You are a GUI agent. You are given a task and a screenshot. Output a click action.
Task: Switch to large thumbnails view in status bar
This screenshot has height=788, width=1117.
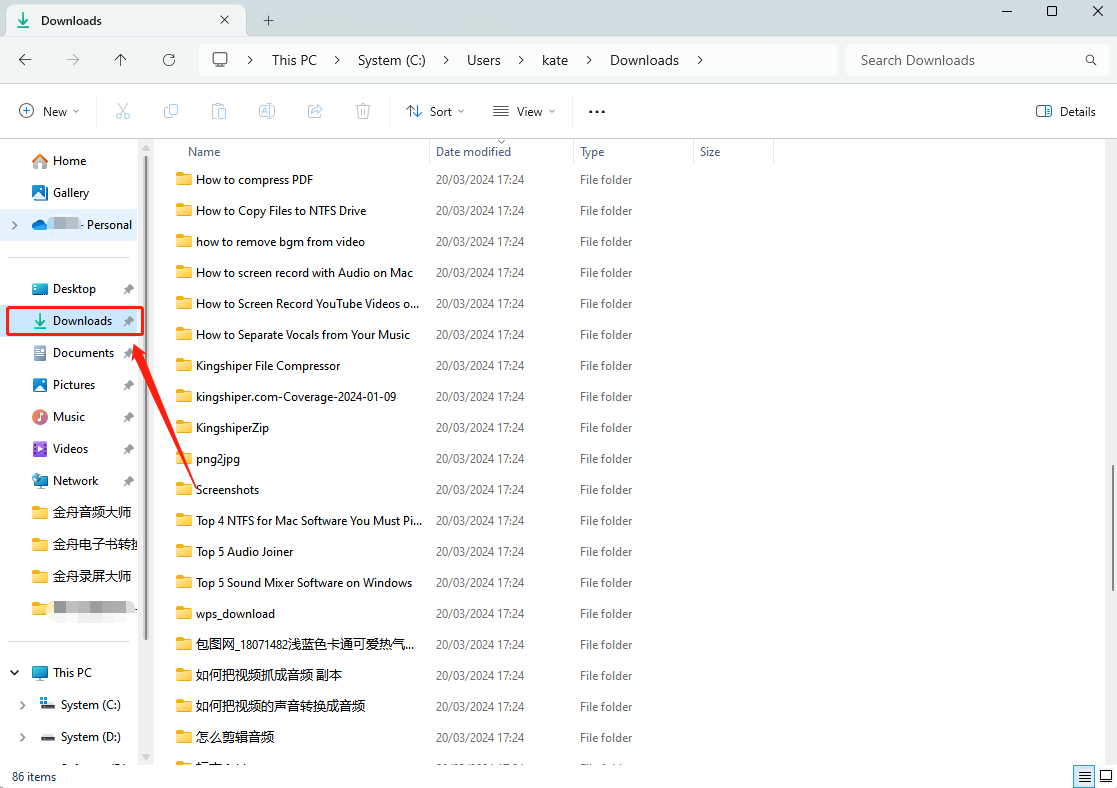click(1106, 776)
